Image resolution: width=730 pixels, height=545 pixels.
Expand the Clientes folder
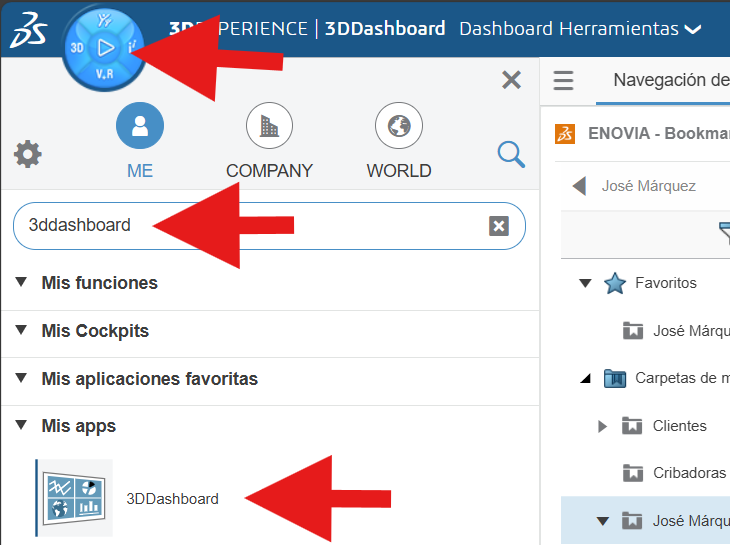pos(602,426)
